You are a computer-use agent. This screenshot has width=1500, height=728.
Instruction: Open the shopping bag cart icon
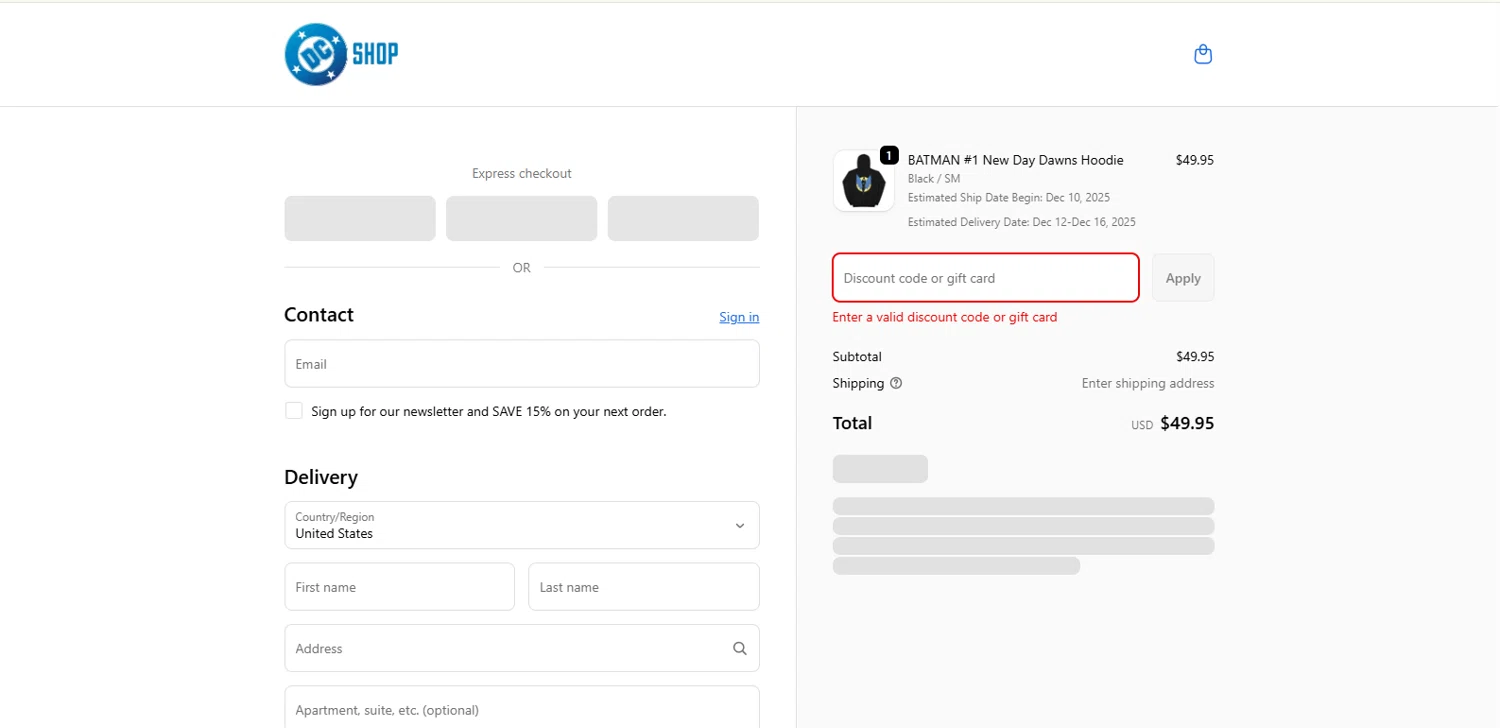tap(1203, 54)
